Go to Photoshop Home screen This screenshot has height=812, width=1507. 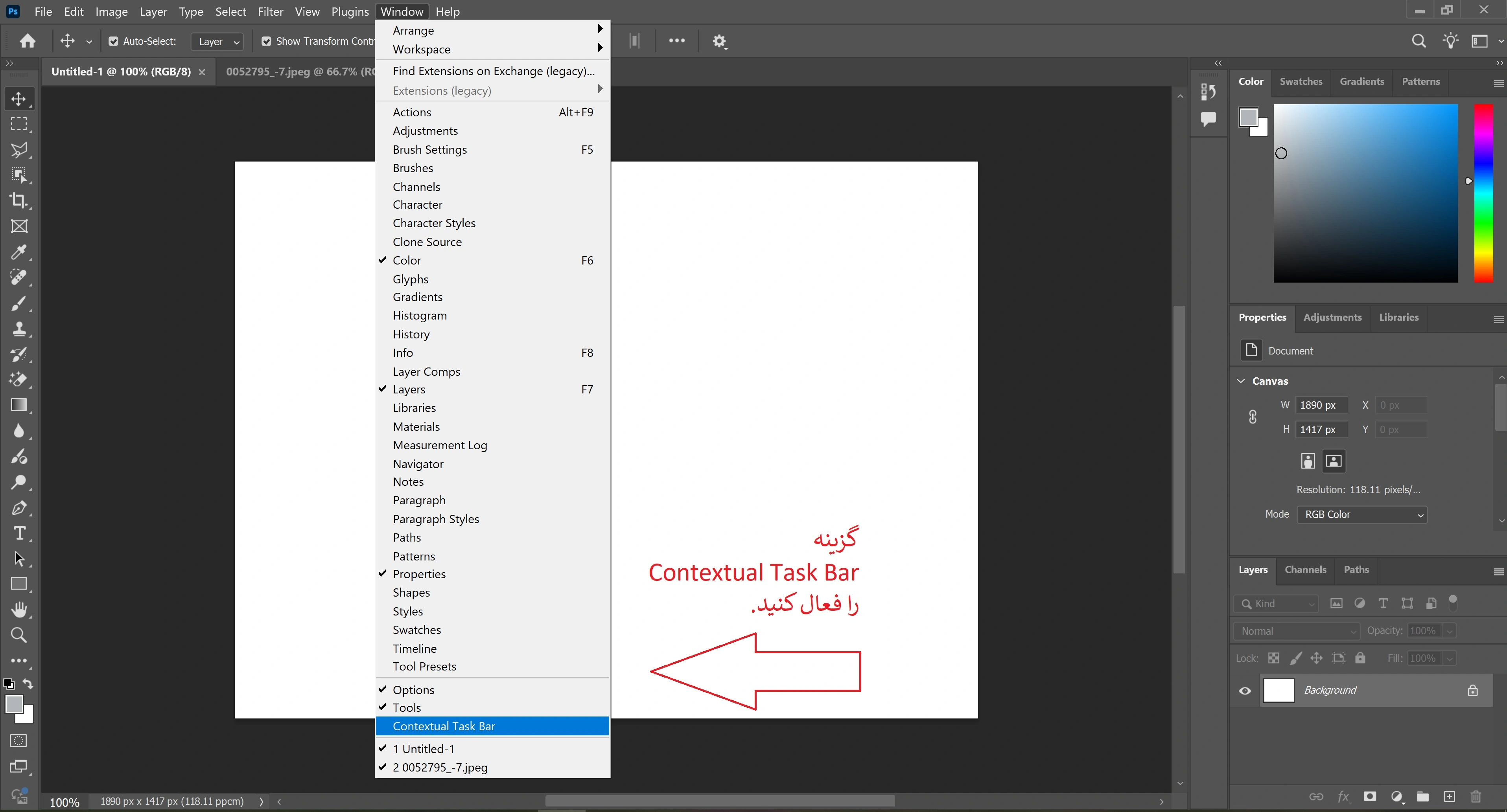(x=28, y=41)
